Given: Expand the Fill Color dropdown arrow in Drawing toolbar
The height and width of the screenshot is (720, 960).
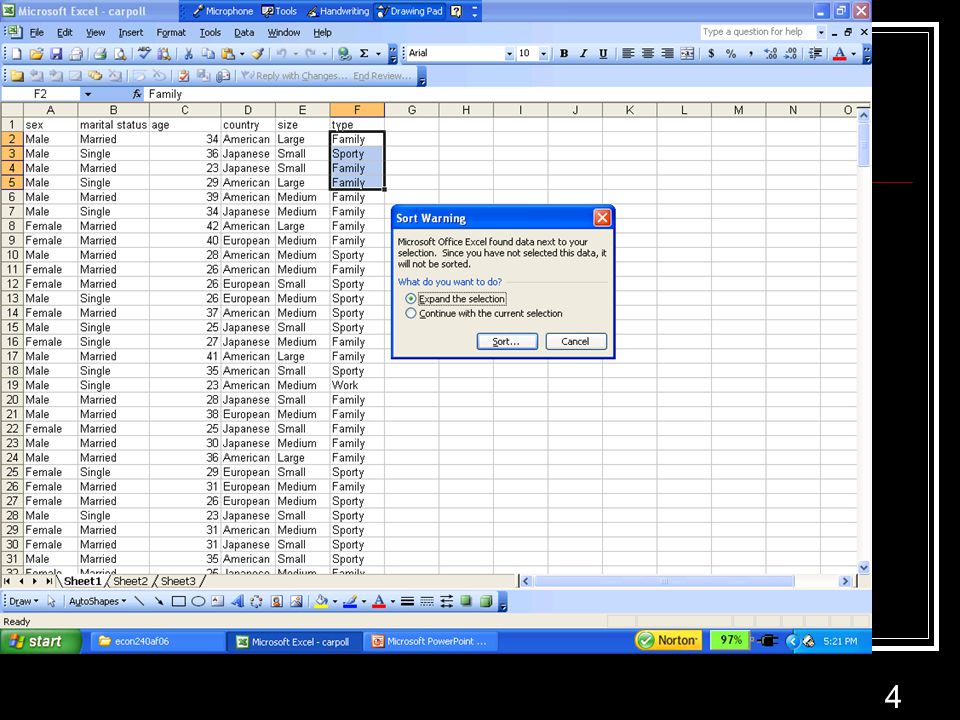Looking at the screenshot, I should (334, 601).
